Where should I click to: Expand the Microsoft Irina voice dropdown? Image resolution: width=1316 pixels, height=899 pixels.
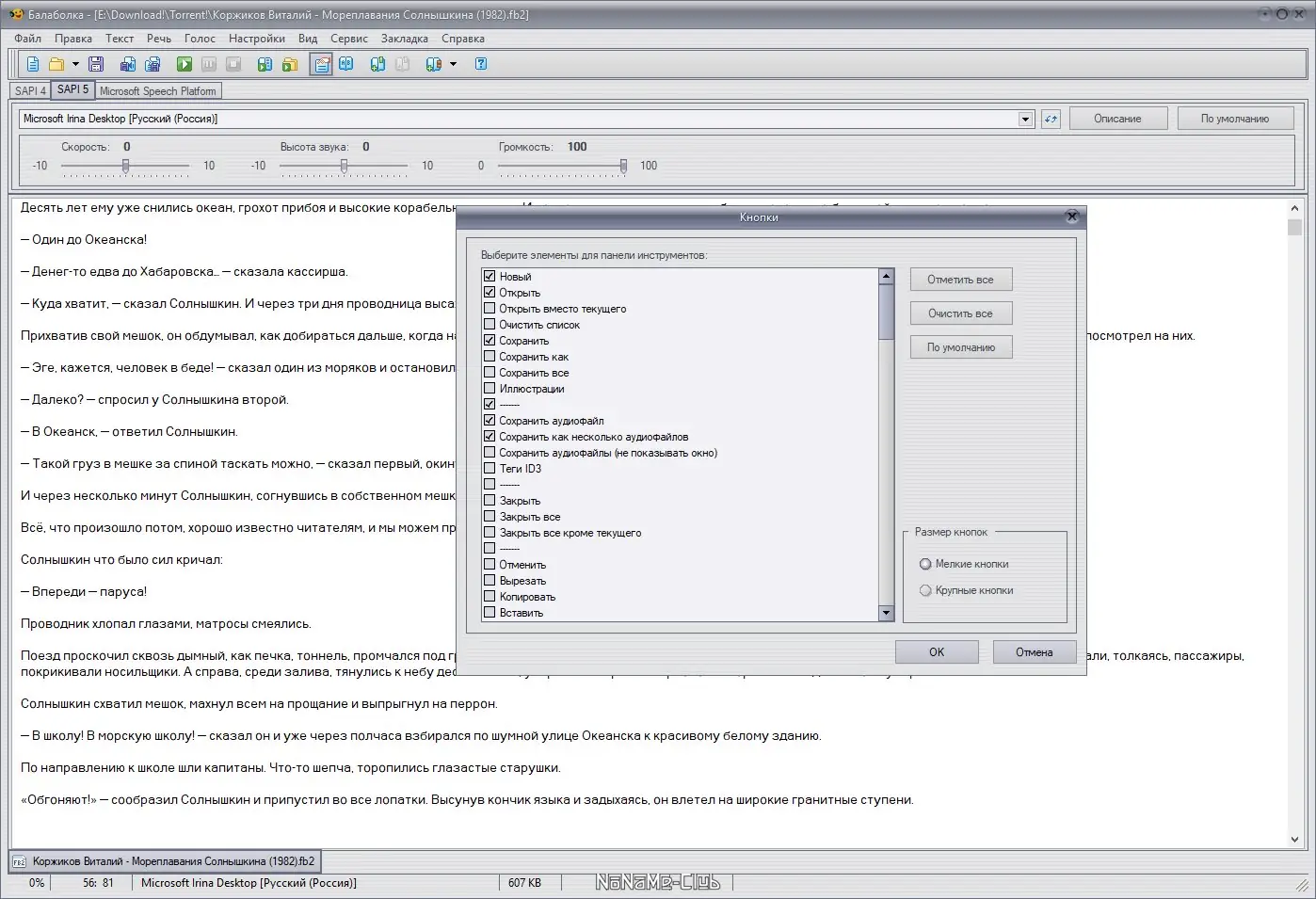pos(1025,119)
